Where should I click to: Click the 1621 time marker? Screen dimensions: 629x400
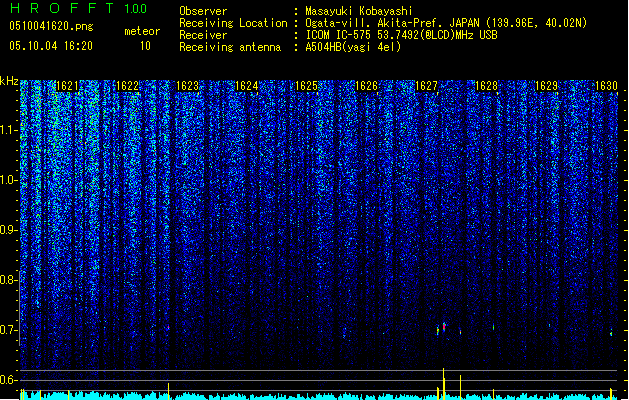[67, 86]
